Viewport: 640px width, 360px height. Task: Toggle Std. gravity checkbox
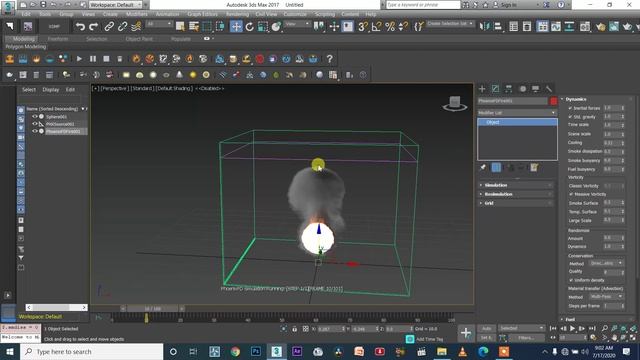(x=570, y=117)
